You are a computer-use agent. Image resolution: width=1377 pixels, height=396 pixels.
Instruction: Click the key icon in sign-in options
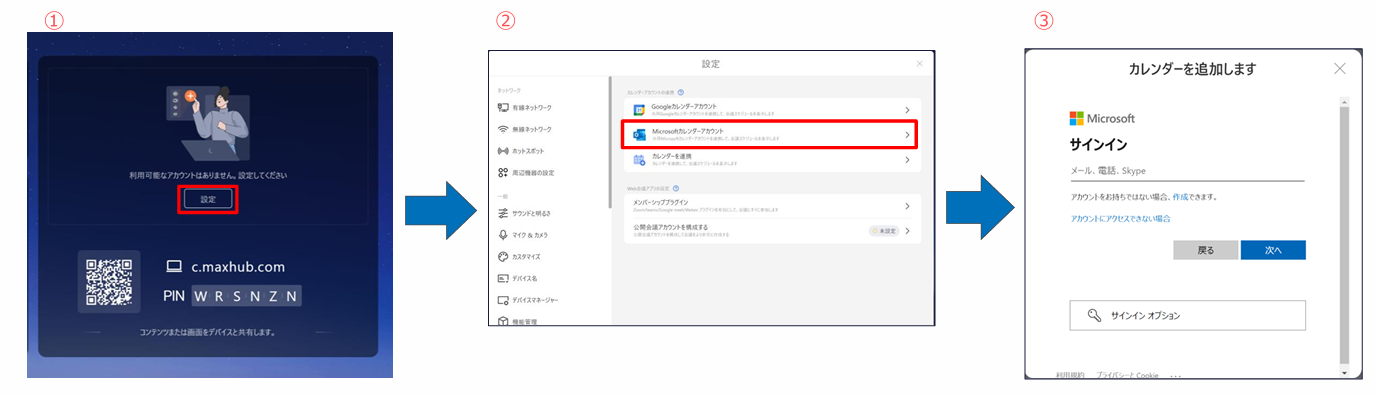click(1093, 315)
